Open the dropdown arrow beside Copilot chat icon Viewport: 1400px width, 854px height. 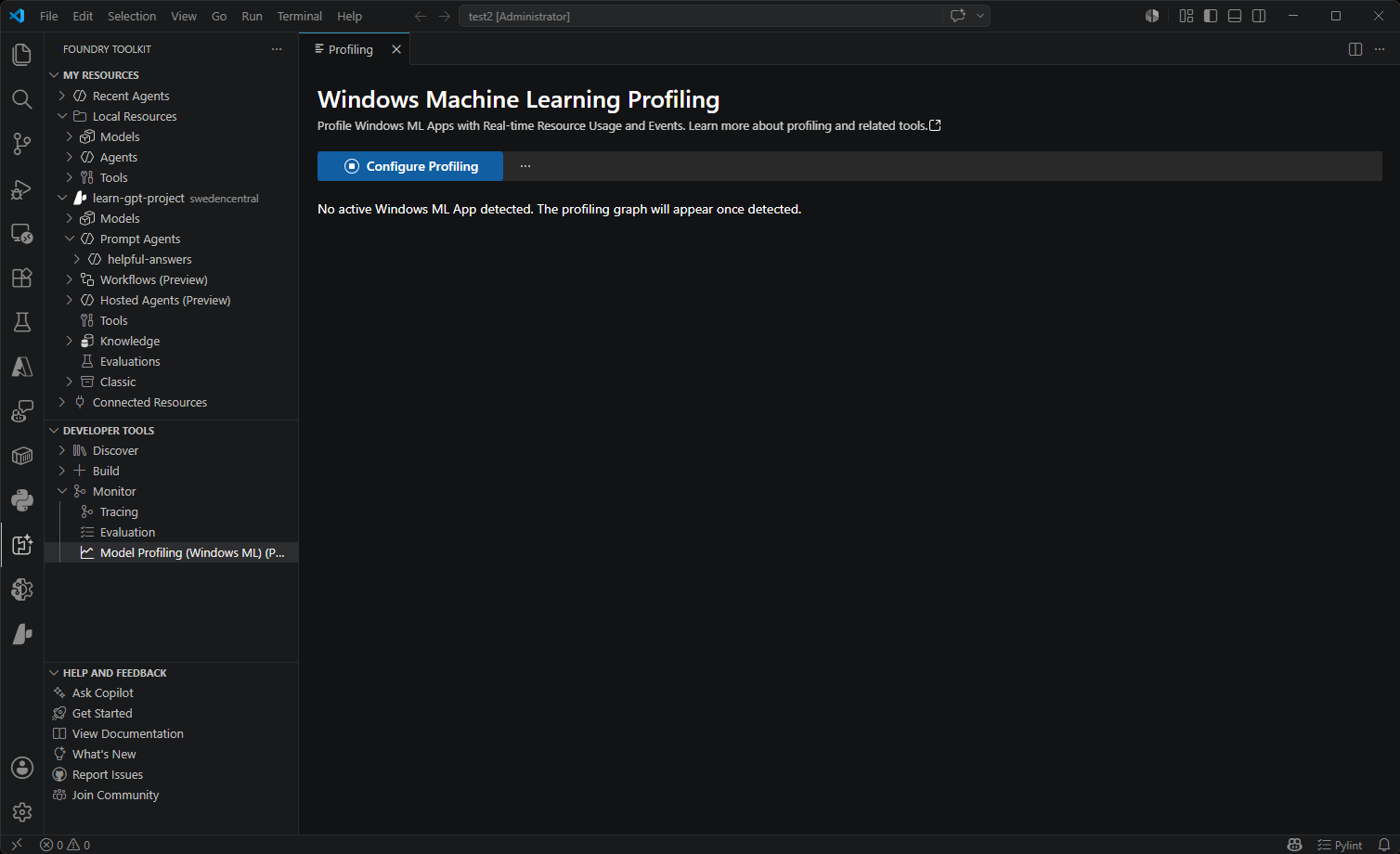(x=979, y=16)
